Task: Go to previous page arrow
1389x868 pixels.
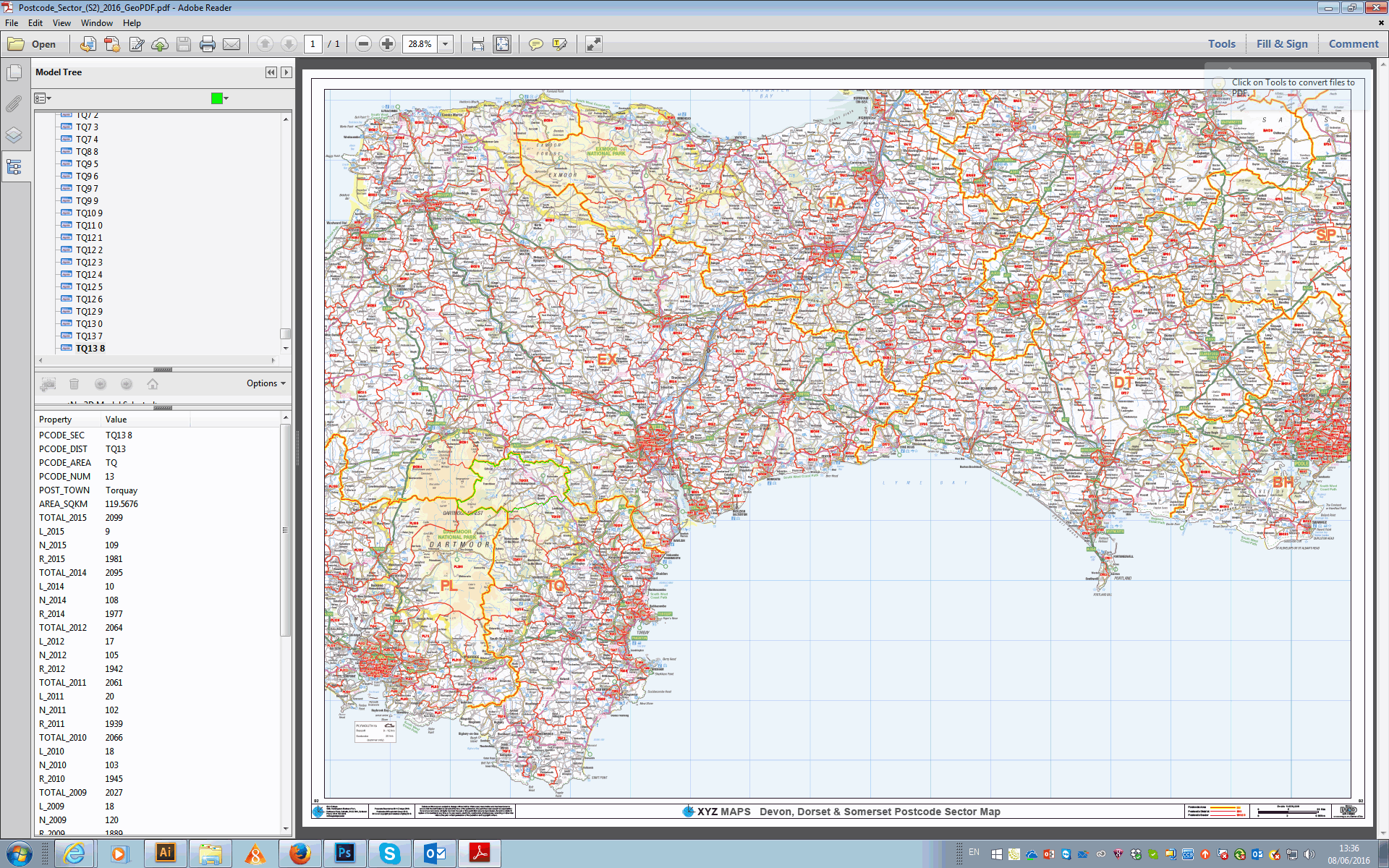Action: 265,44
